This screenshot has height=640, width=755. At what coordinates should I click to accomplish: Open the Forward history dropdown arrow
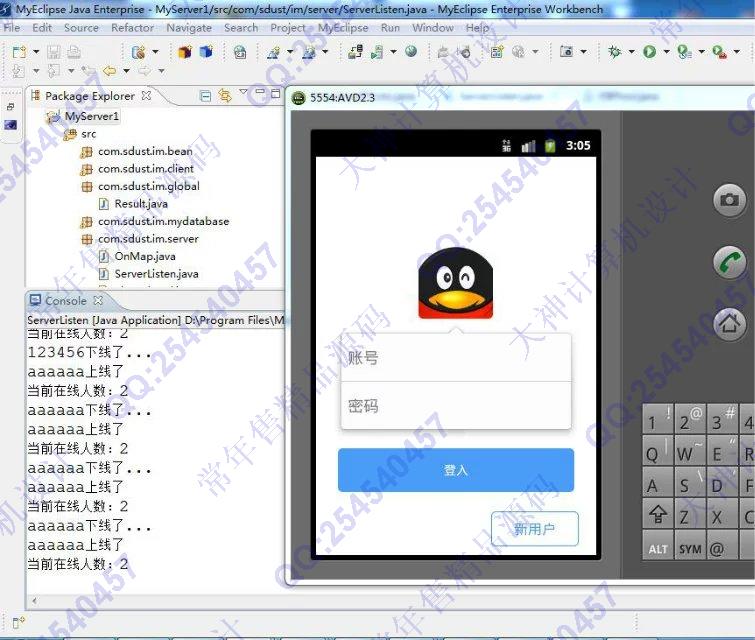[161, 71]
